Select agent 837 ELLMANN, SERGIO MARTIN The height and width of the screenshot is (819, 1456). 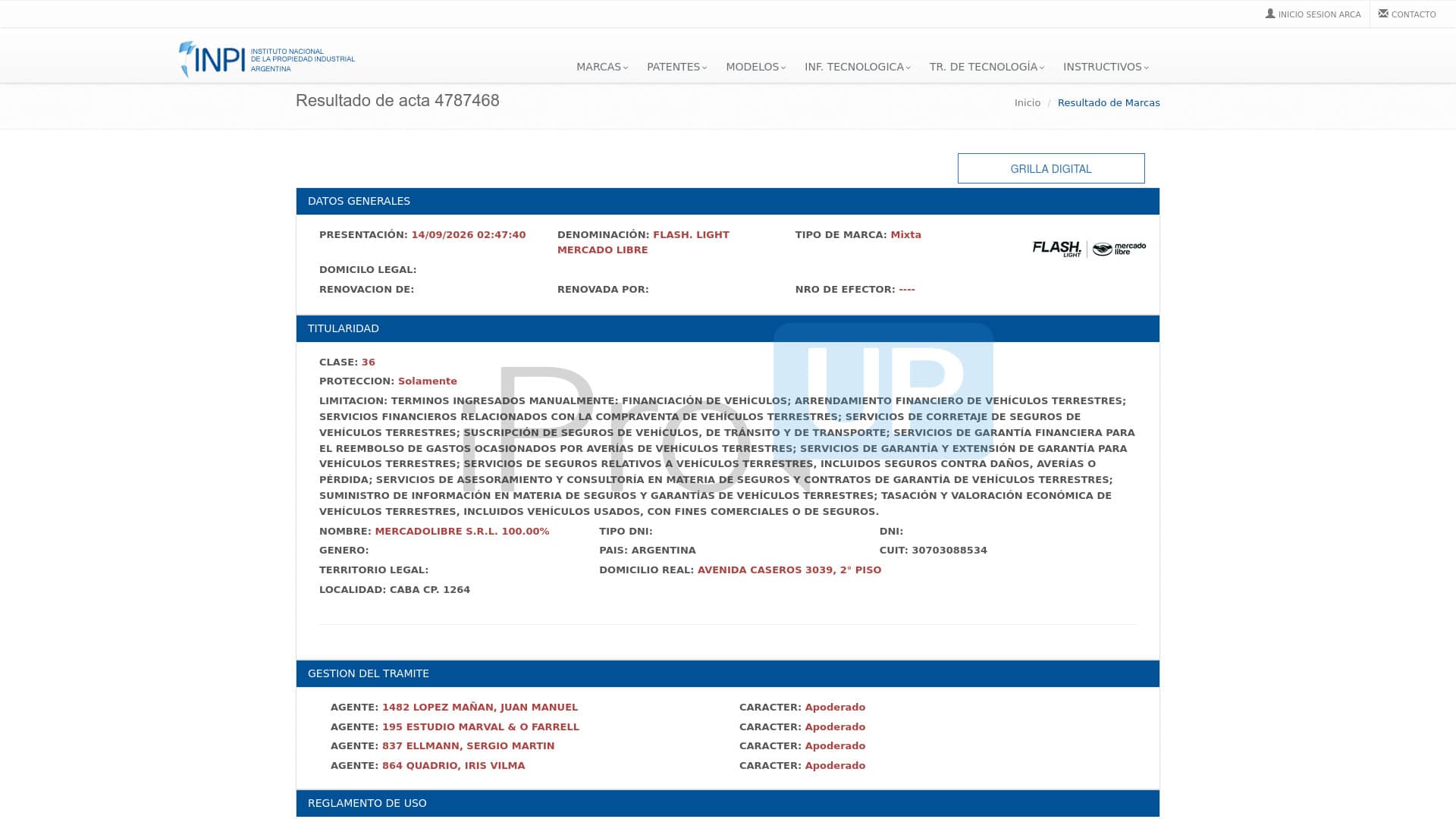pos(468,746)
